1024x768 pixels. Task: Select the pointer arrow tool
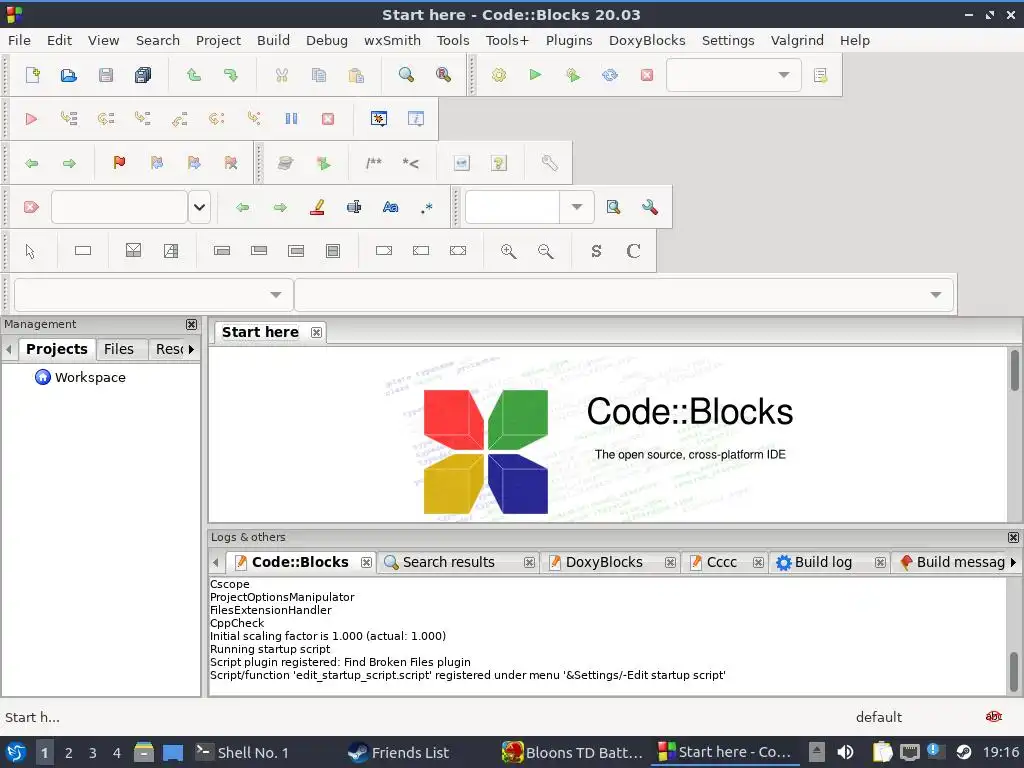[x=30, y=251]
